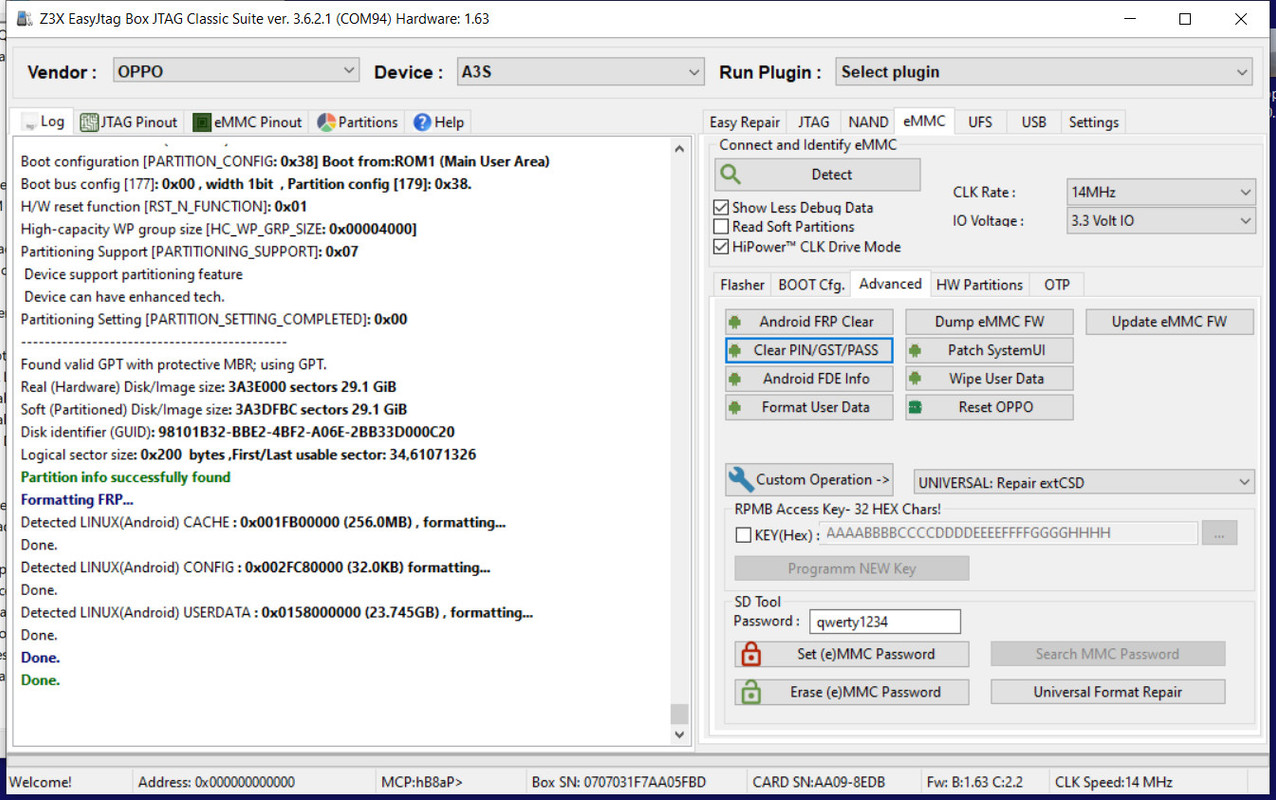This screenshot has width=1276, height=800.
Task: Open the UNIVERSAL: Repair extCSD dropdown
Action: 1084,482
